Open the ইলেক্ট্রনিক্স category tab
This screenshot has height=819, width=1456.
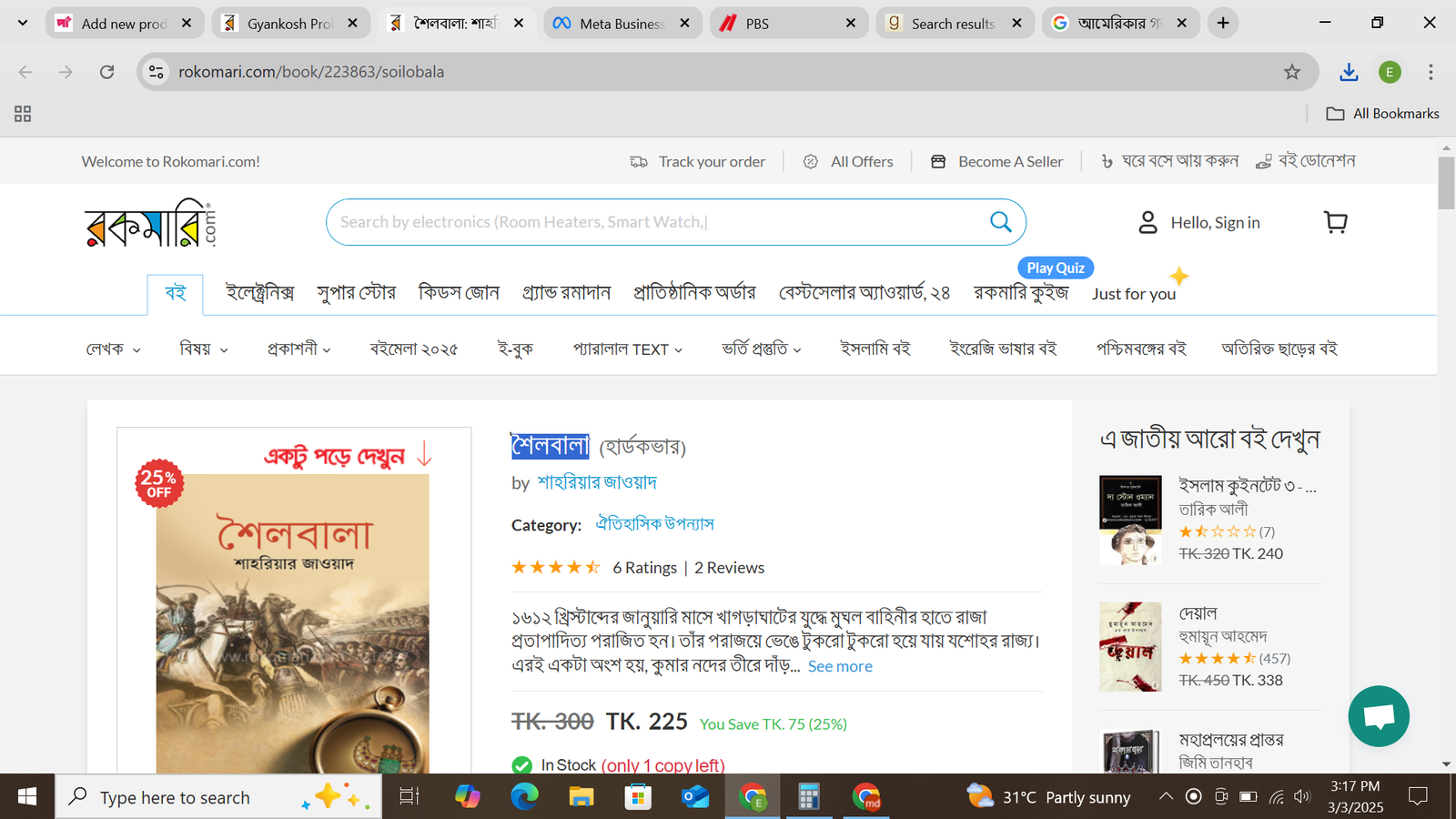coord(260,293)
